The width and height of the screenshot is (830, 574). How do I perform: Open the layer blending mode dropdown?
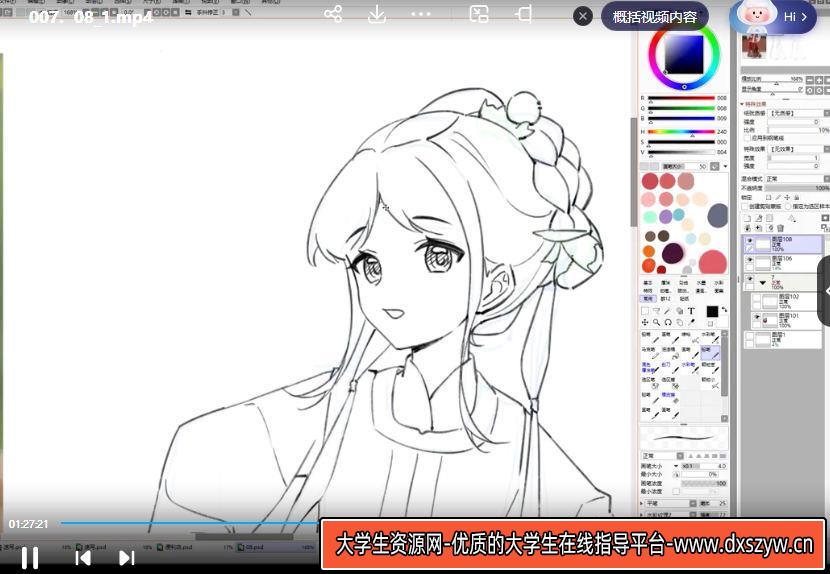click(x=798, y=179)
